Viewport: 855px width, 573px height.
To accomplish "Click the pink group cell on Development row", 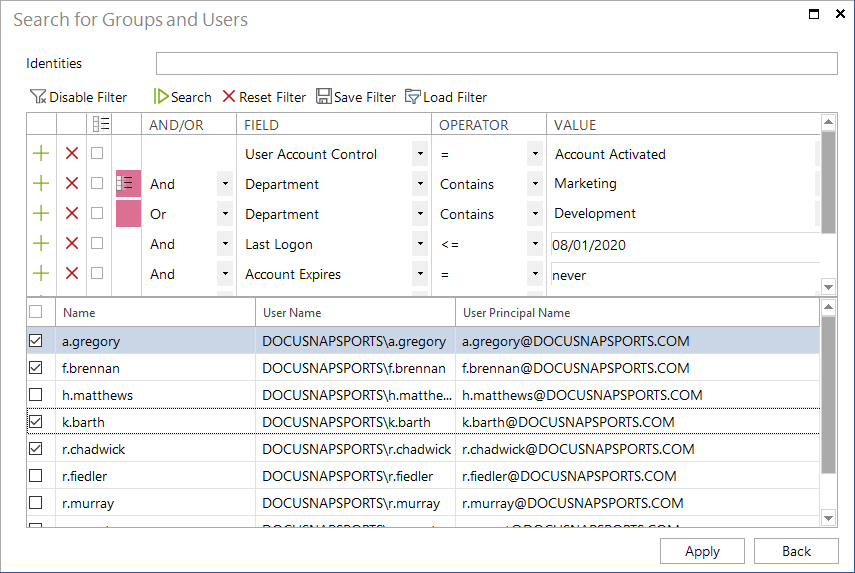I will [128, 213].
